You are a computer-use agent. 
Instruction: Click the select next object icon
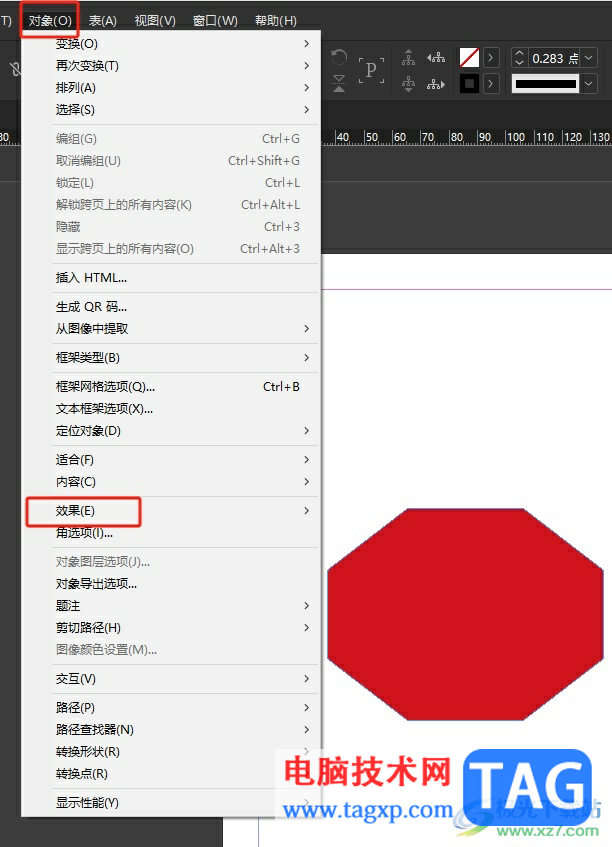point(436,84)
